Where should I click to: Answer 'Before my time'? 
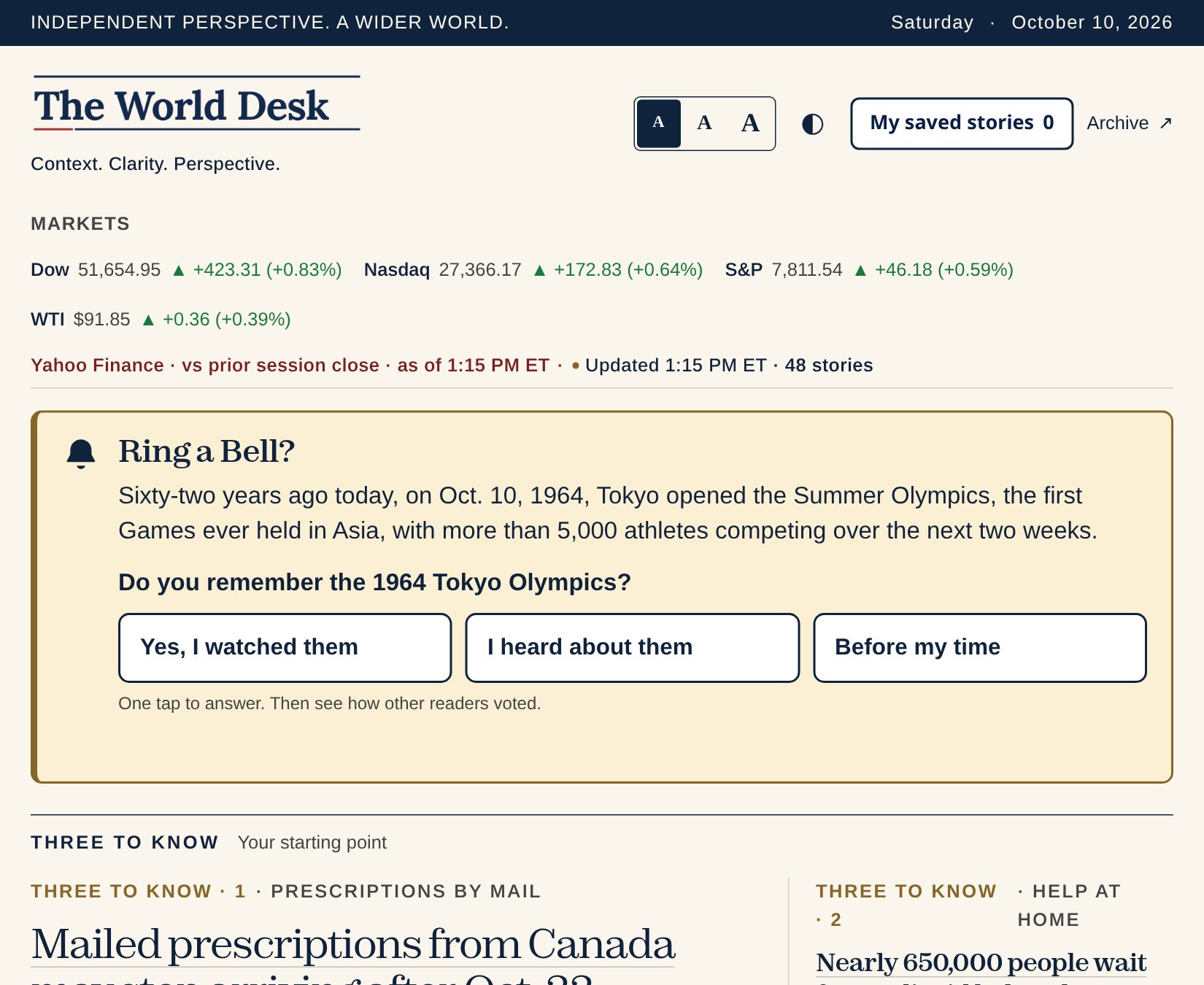(980, 648)
